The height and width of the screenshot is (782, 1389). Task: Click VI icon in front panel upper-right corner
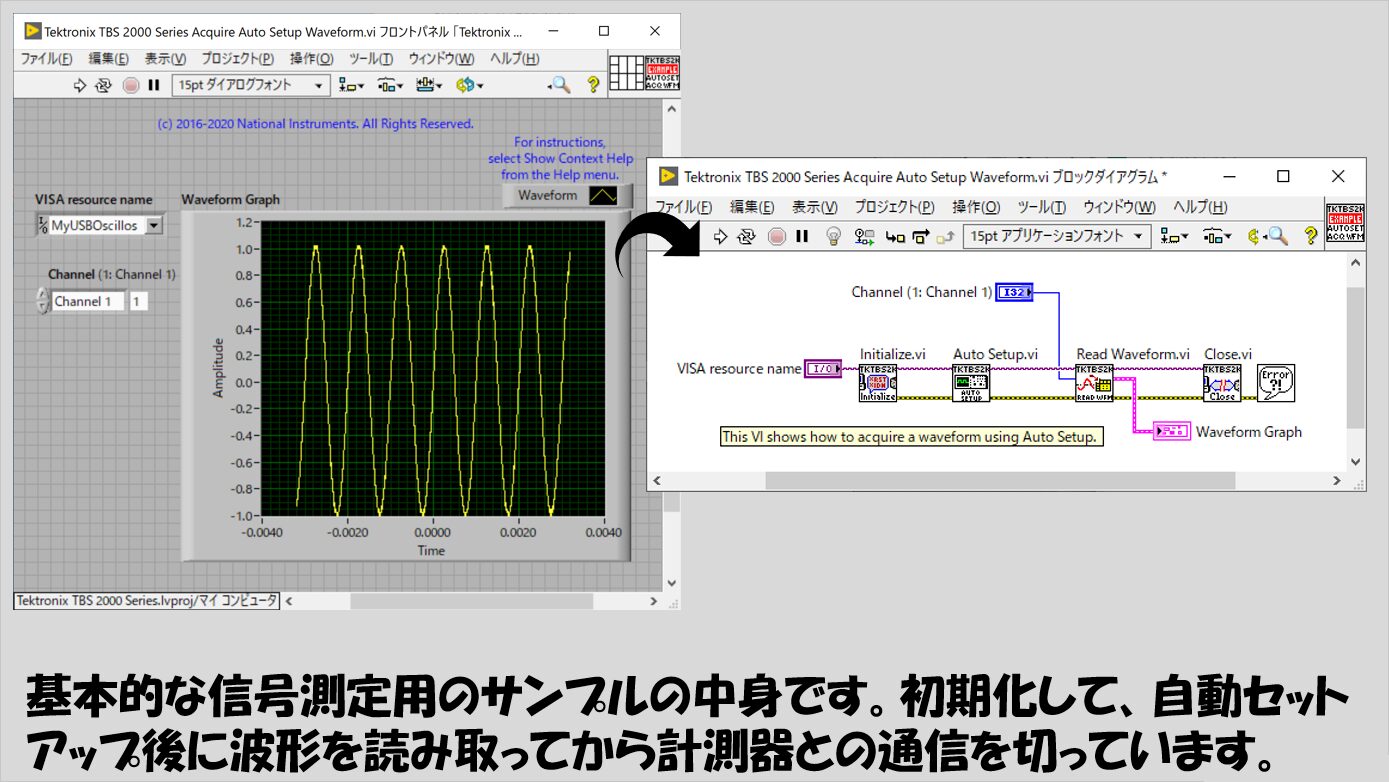(x=662, y=73)
